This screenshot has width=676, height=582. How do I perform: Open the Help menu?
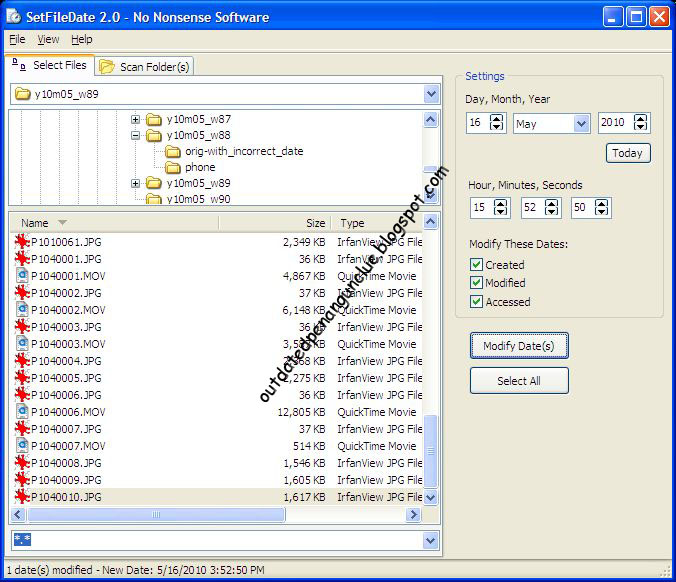[x=81, y=39]
